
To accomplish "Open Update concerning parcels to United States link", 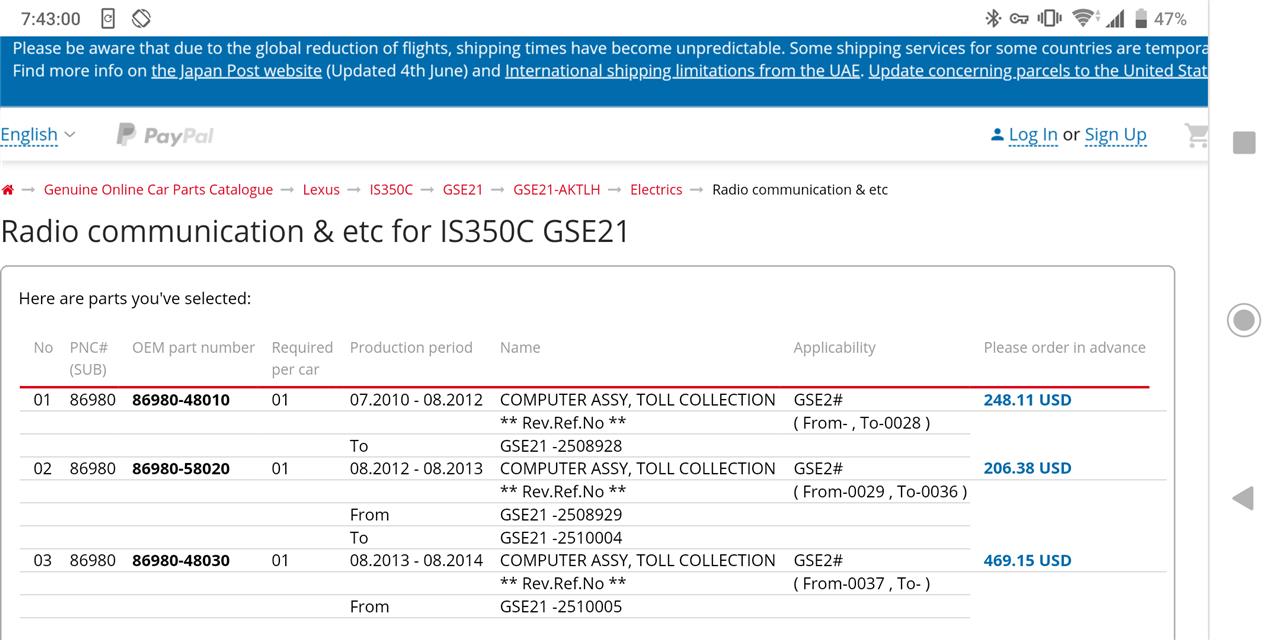I will (x=1038, y=71).
